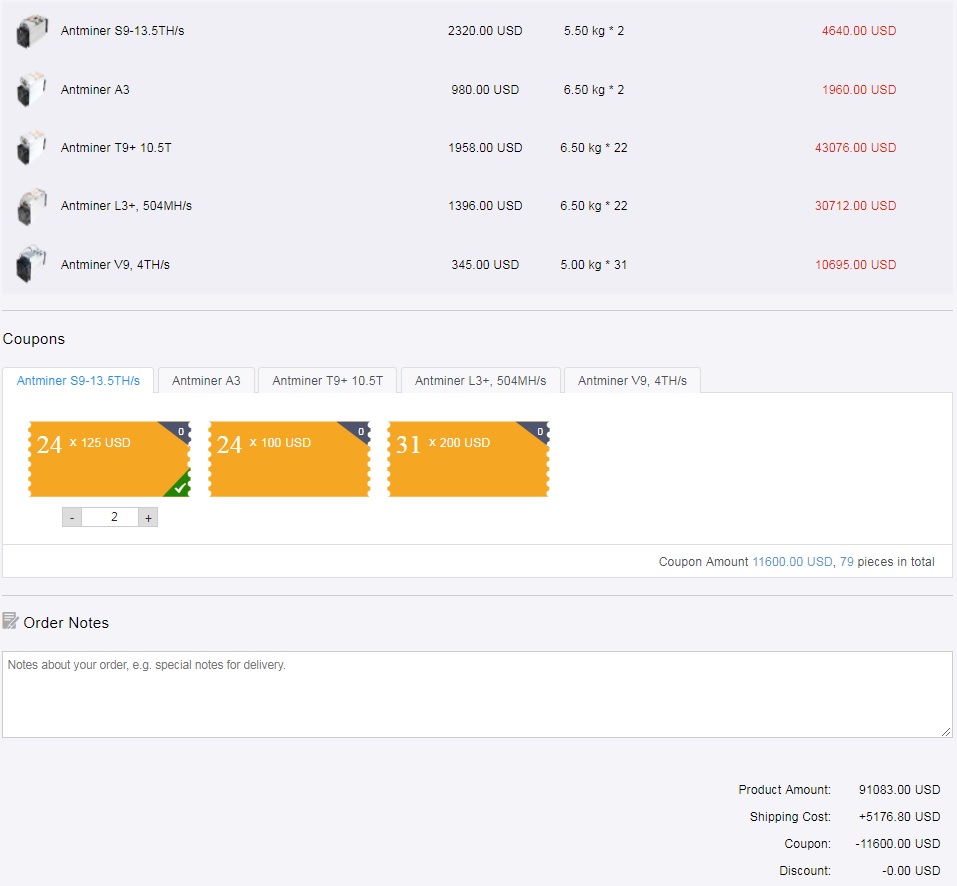Click the 2320.00 USD unit price
This screenshot has width=957, height=886.
coord(485,31)
